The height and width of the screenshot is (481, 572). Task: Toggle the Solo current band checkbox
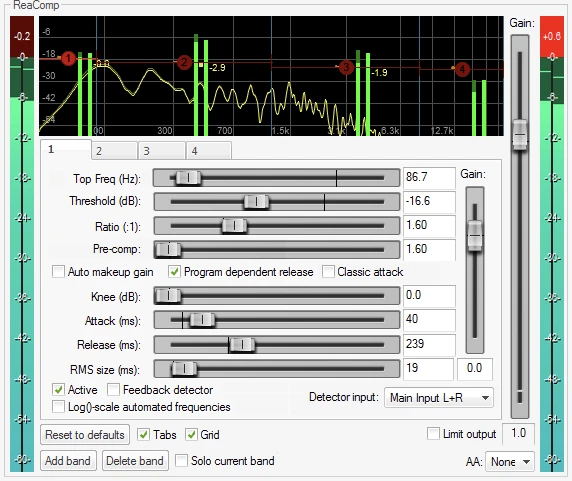tap(181, 461)
